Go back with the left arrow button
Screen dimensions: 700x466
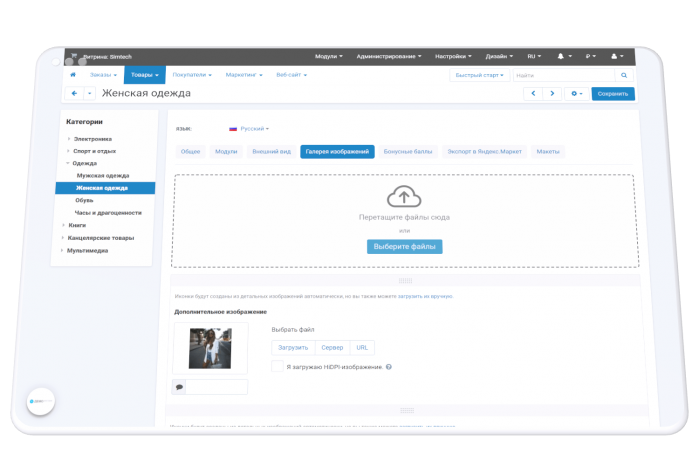tap(75, 93)
